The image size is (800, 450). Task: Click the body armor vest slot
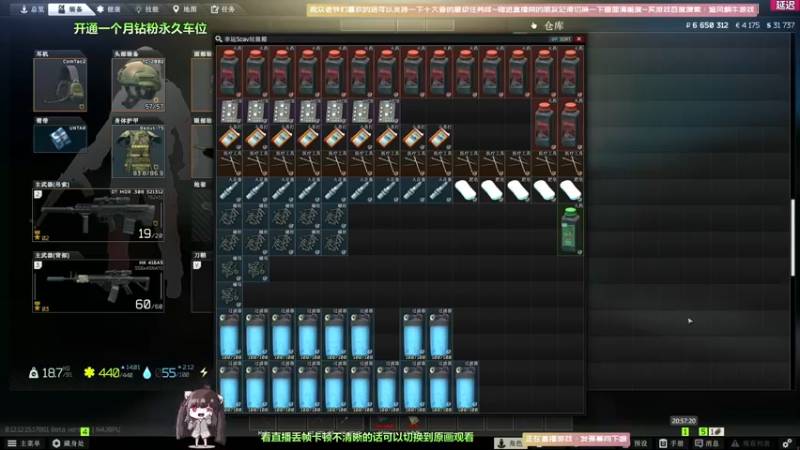(138, 151)
